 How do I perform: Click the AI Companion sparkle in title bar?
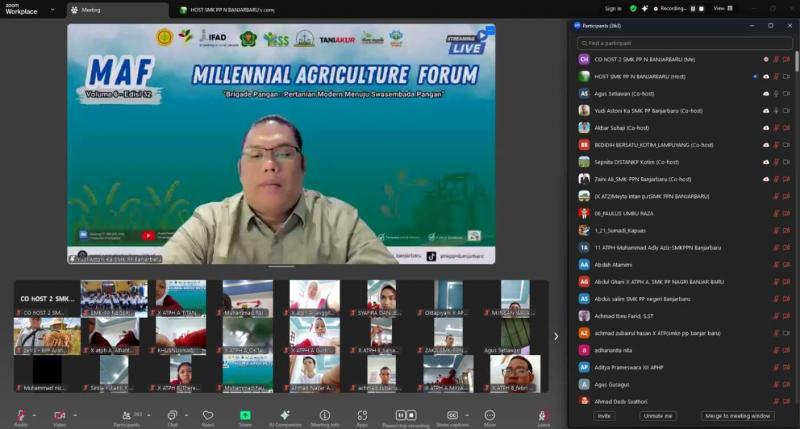click(645, 9)
